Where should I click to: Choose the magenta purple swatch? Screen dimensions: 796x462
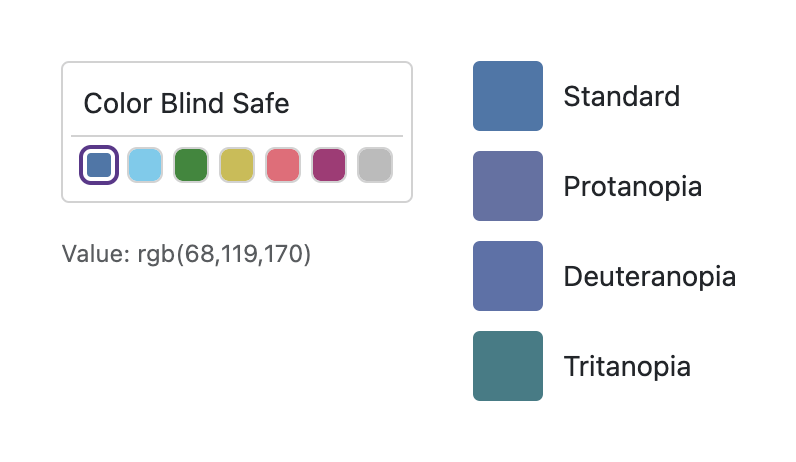(329, 164)
